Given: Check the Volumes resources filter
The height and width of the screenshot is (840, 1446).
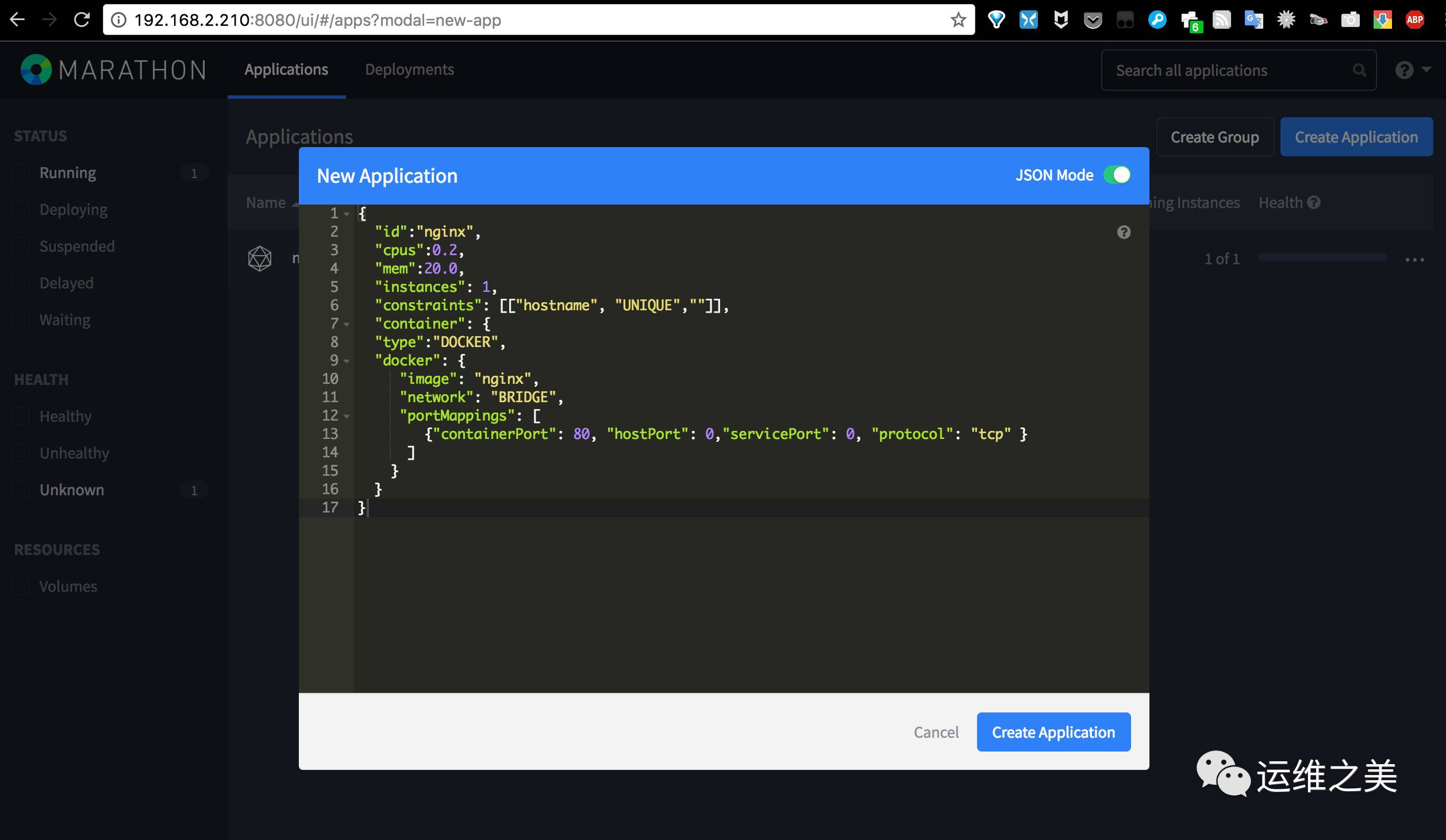Looking at the screenshot, I should (x=21, y=587).
